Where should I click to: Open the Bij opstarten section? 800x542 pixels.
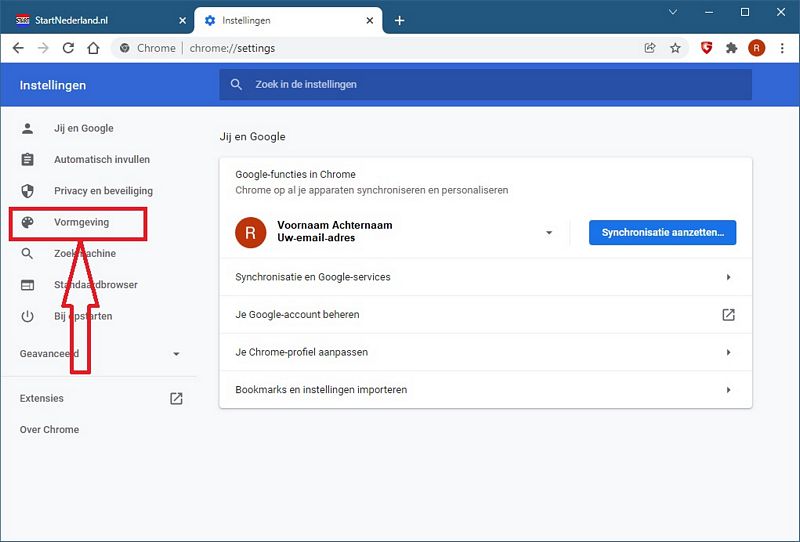point(83,316)
